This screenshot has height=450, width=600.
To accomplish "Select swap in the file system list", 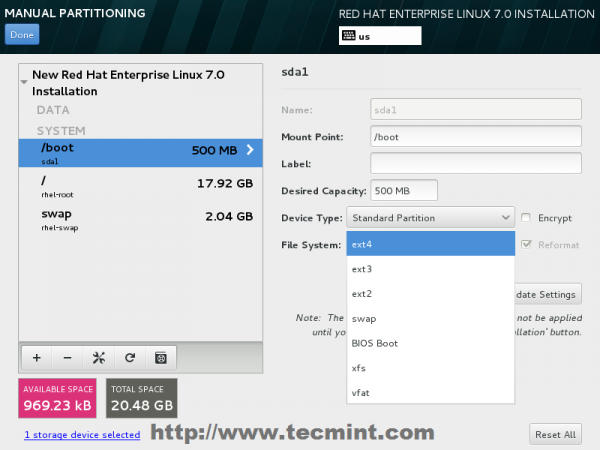I will (430, 318).
